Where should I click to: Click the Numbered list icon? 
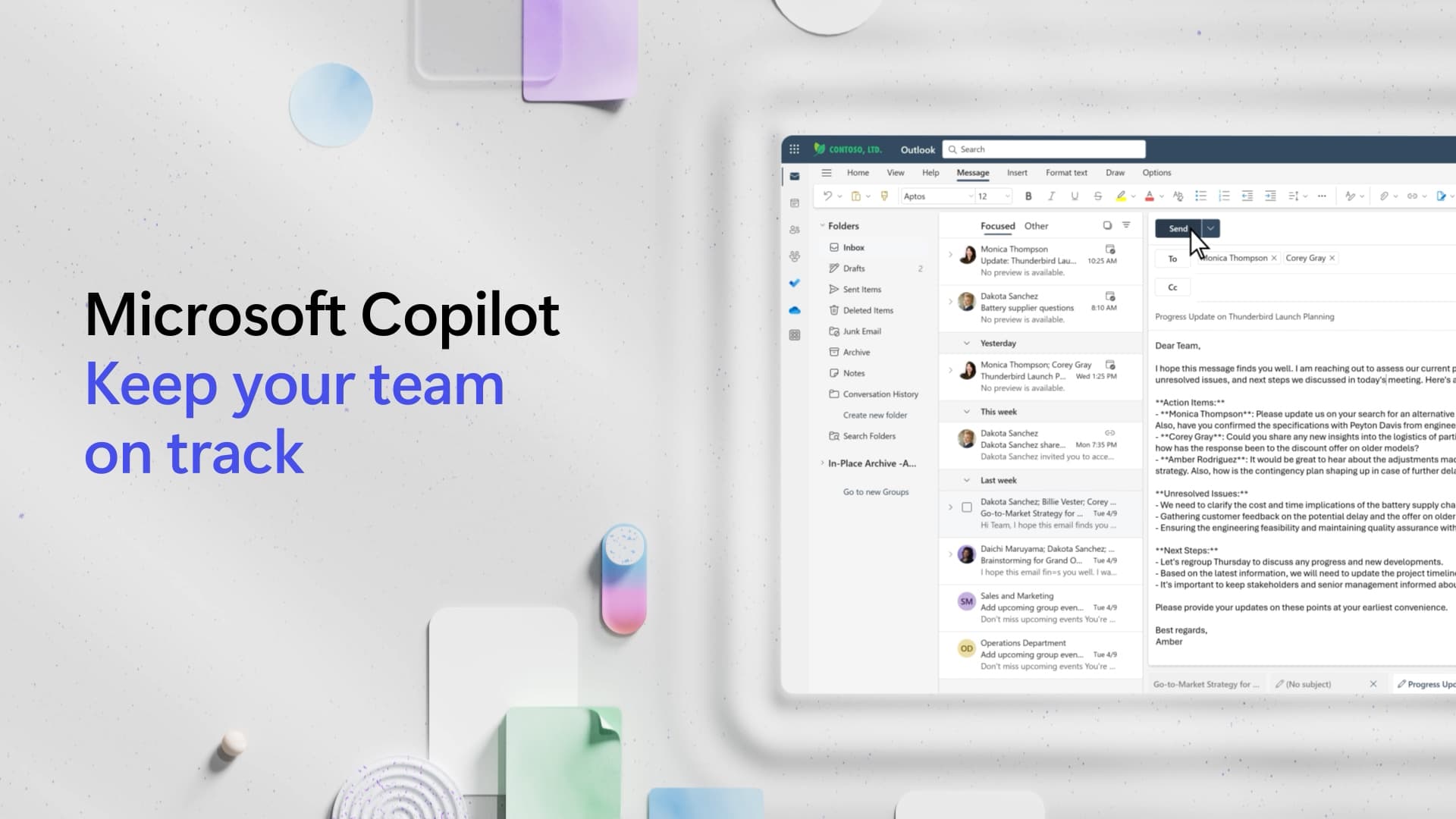1224,196
